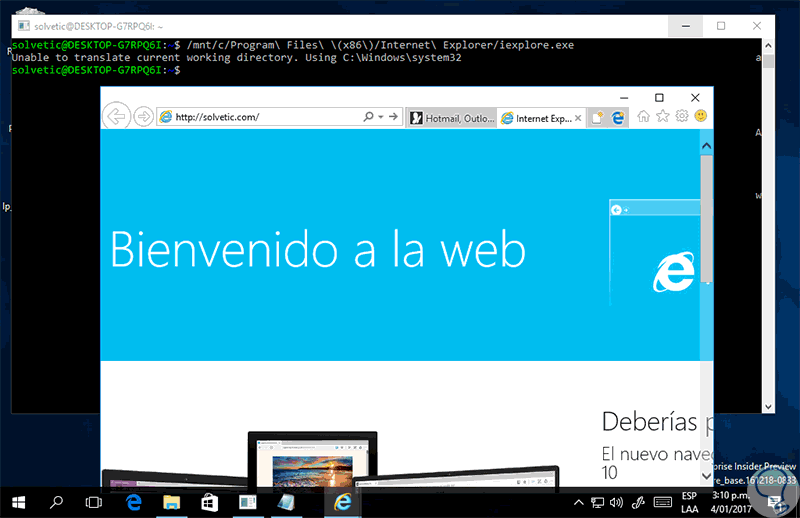Click the address bar search magnifier
800x518 pixels.
[x=368, y=117]
